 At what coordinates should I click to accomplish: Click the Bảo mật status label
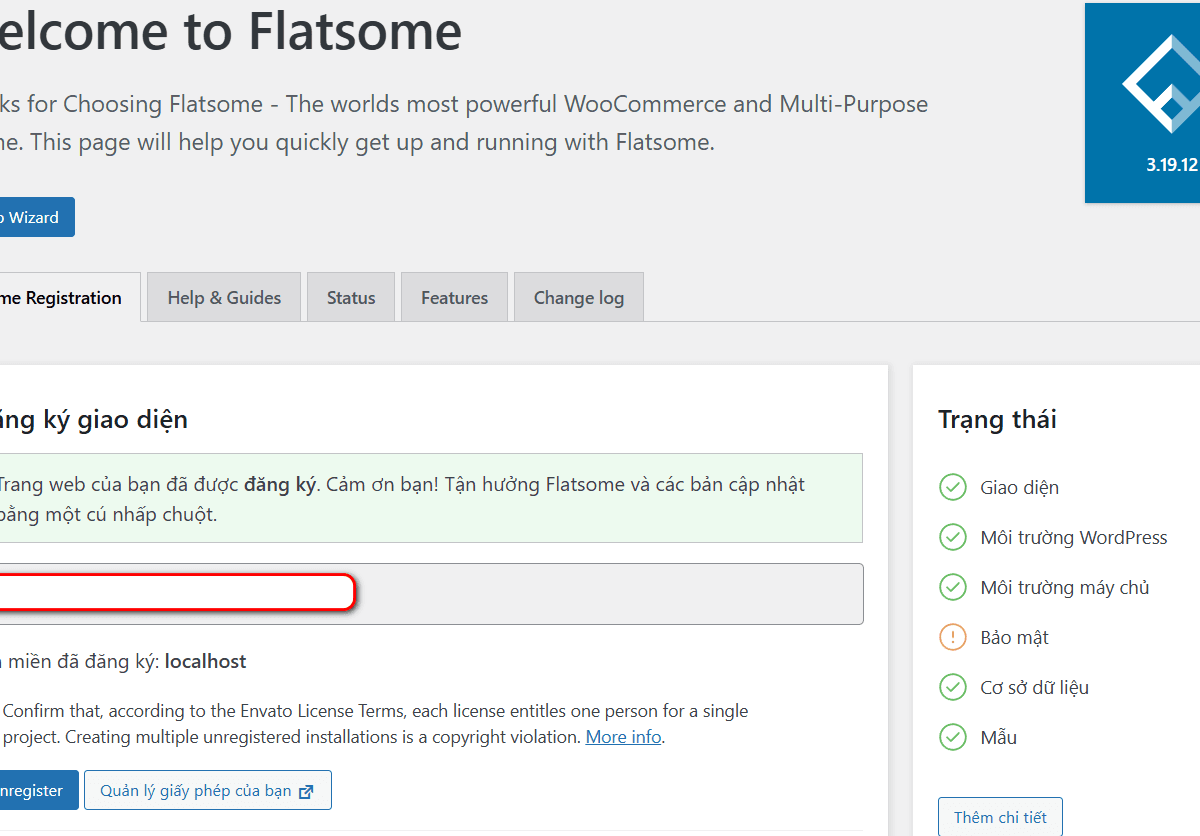coord(1014,638)
